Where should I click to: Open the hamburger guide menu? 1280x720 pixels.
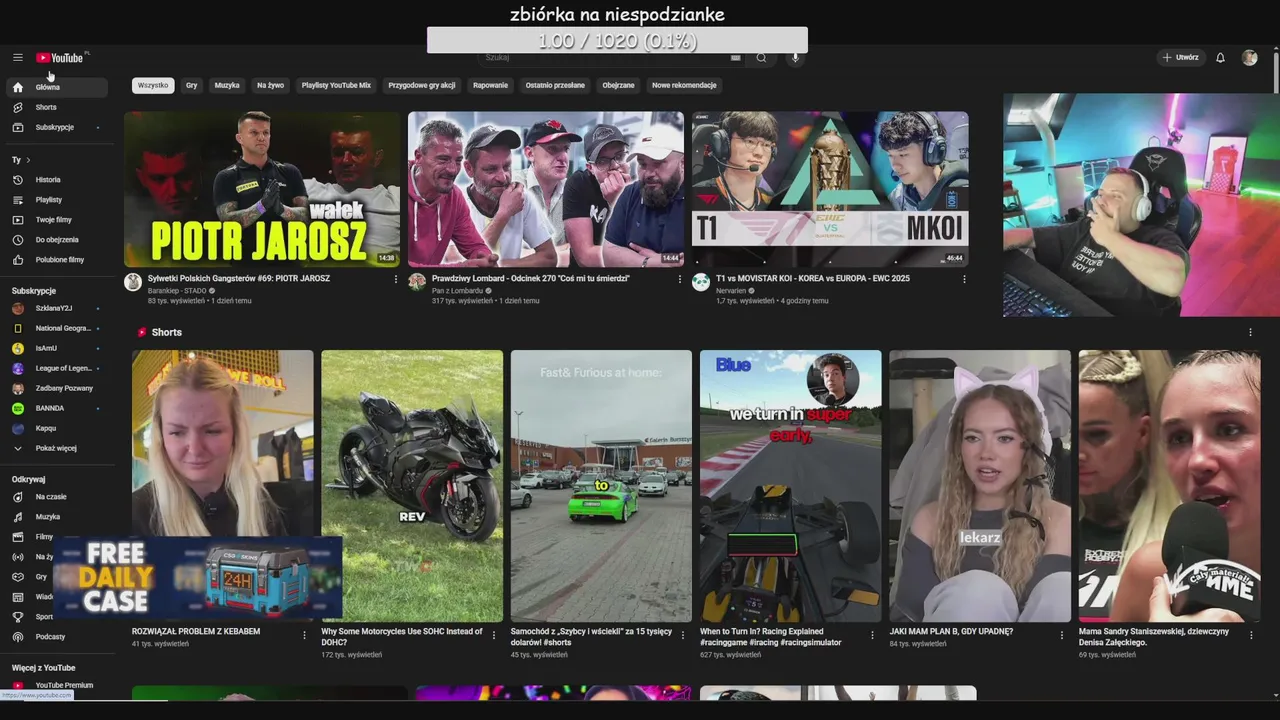pos(18,57)
